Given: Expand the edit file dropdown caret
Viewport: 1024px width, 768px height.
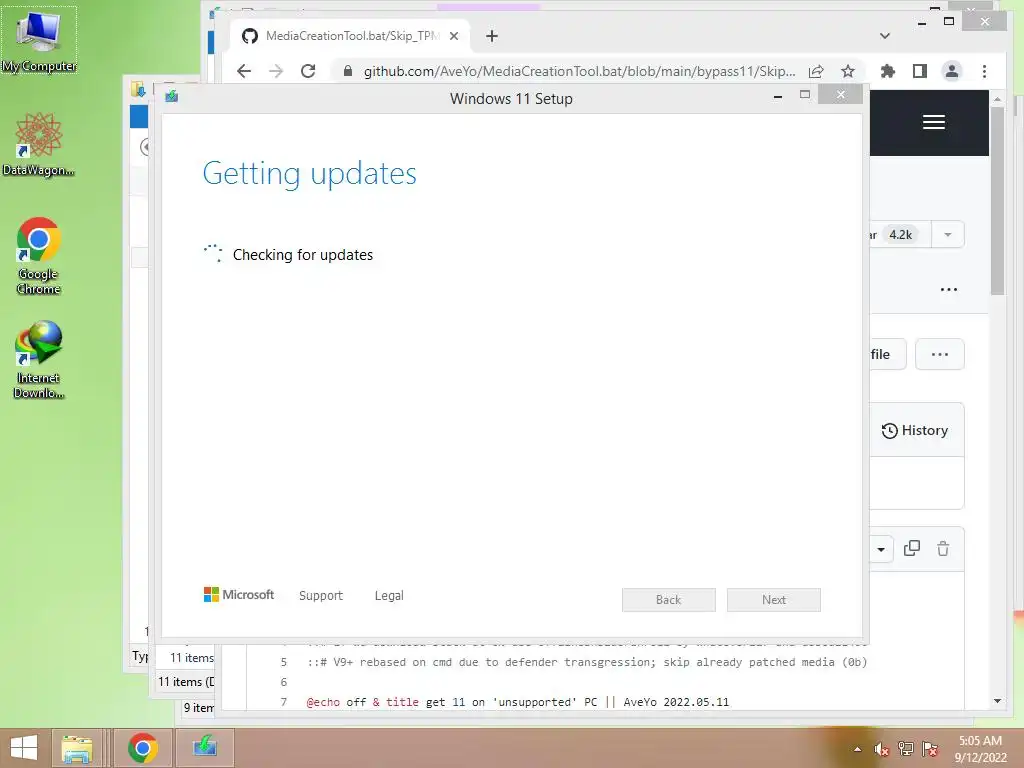Looking at the screenshot, I should tap(881, 549).
